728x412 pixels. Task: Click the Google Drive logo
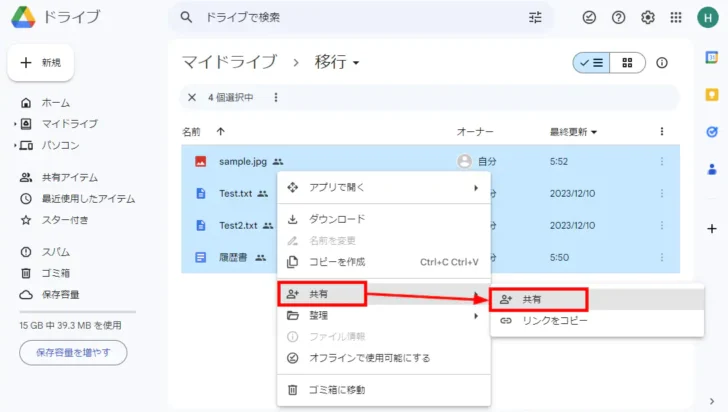(23, 17)
